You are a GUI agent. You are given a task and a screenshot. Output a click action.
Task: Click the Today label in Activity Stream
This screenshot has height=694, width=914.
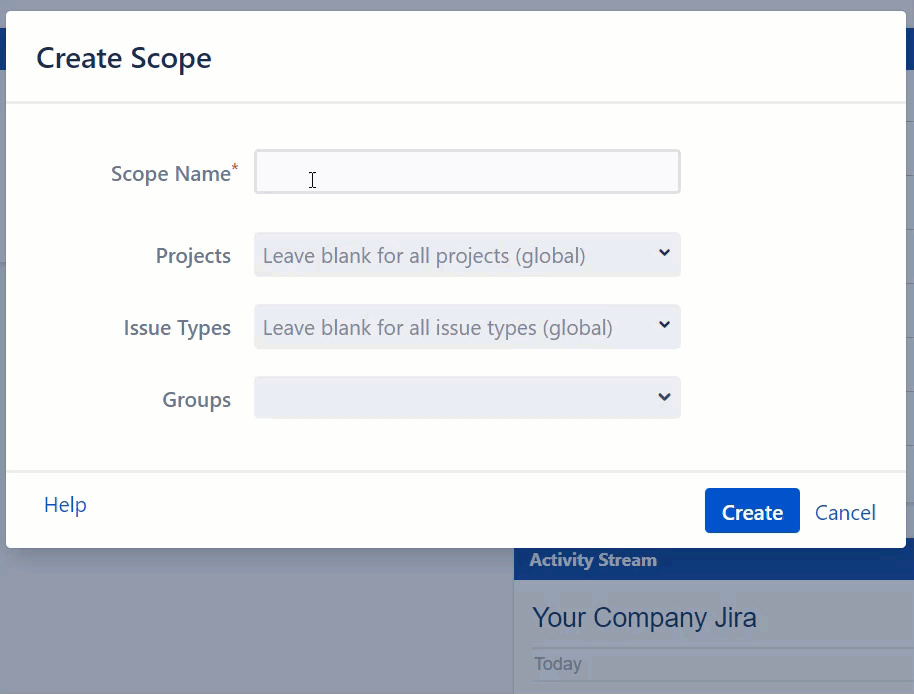tap(557, 664)
